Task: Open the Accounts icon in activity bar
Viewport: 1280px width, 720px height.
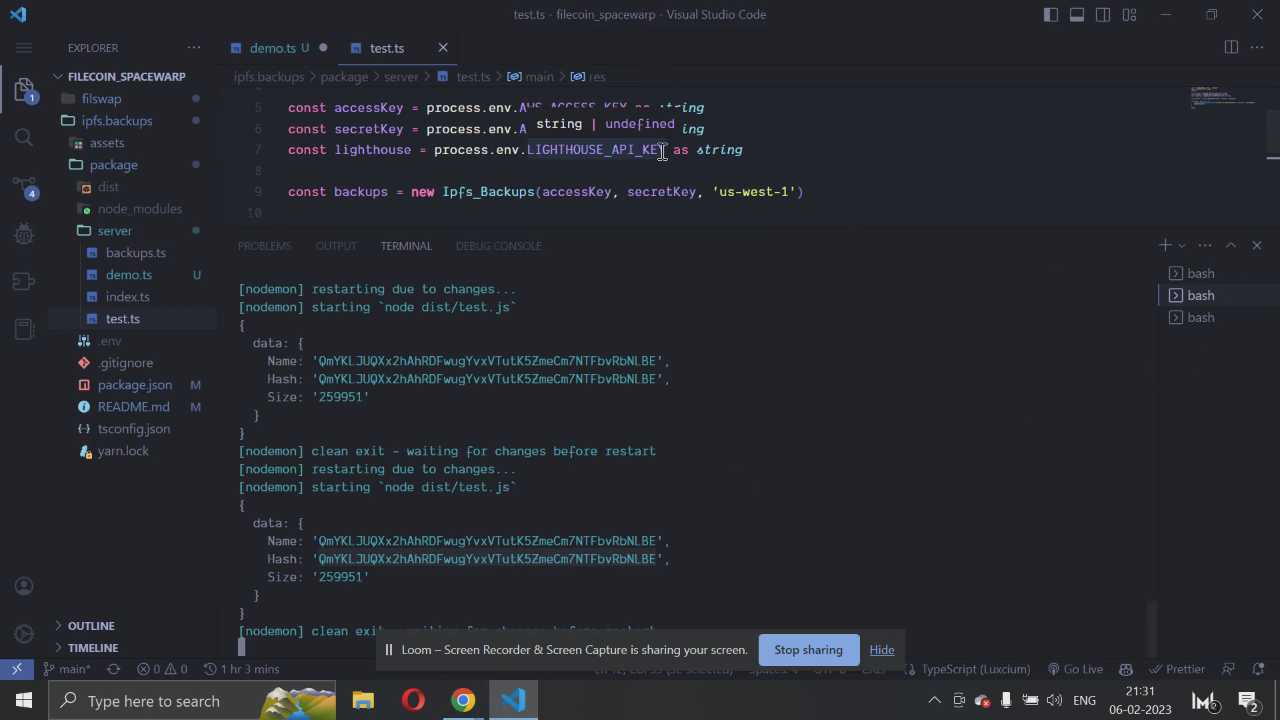Action: (24, 586)
